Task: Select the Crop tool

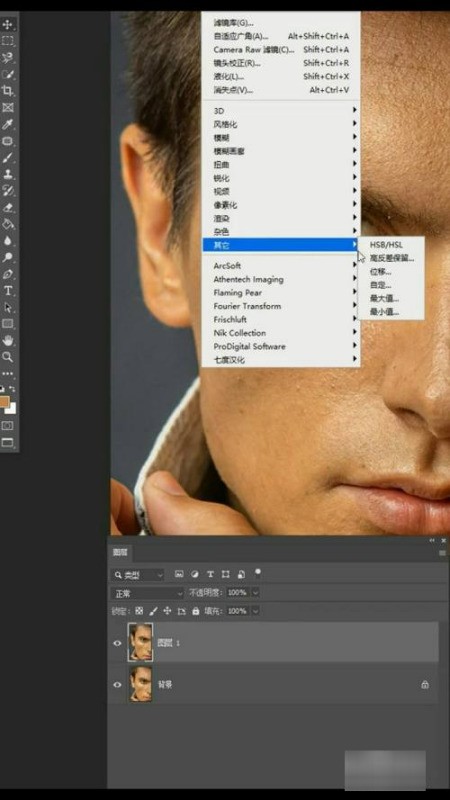Action: [x=8, y=91]
